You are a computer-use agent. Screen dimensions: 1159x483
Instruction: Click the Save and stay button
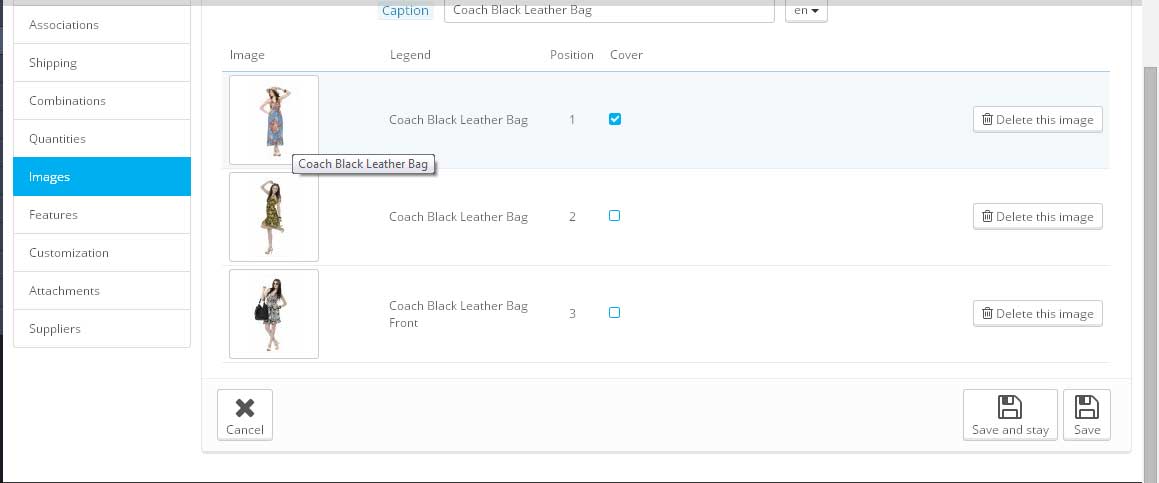[x=1010, y=415]
